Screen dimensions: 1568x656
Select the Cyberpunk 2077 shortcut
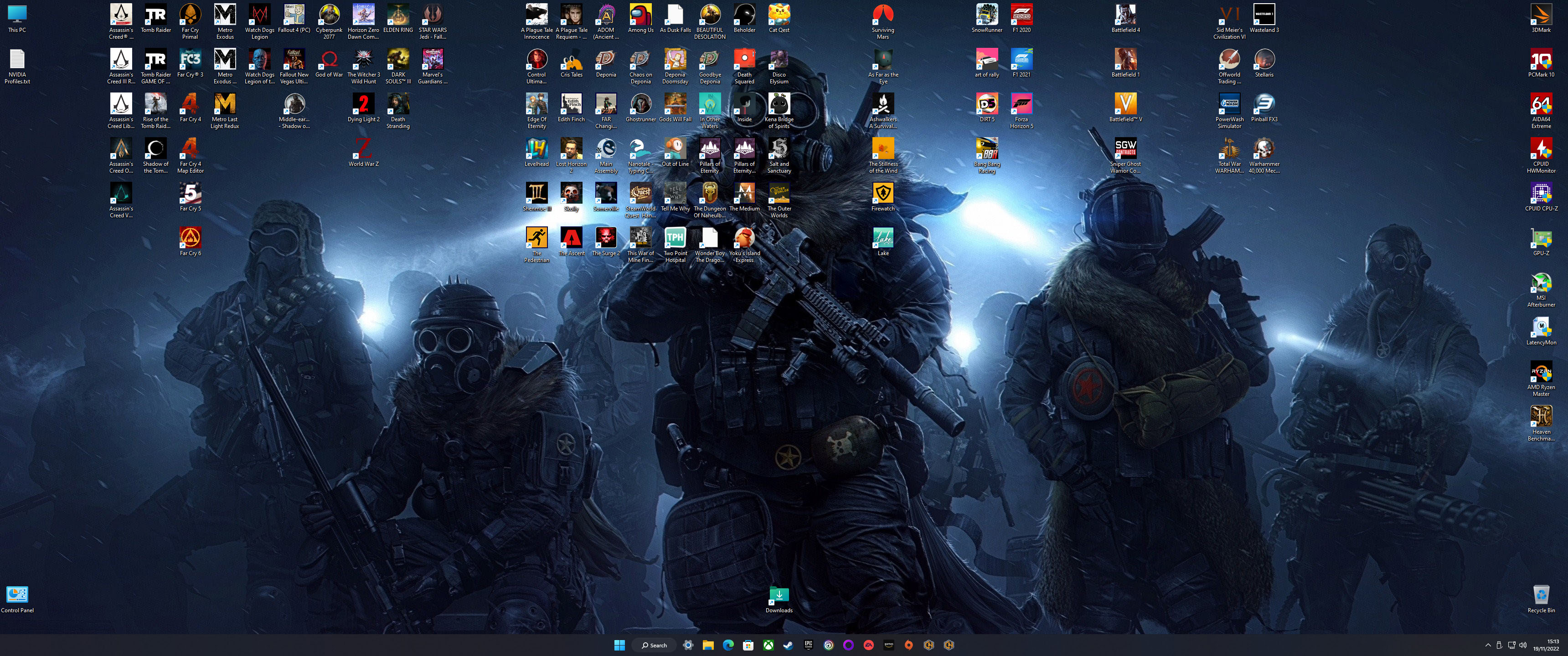click(329, 22)
